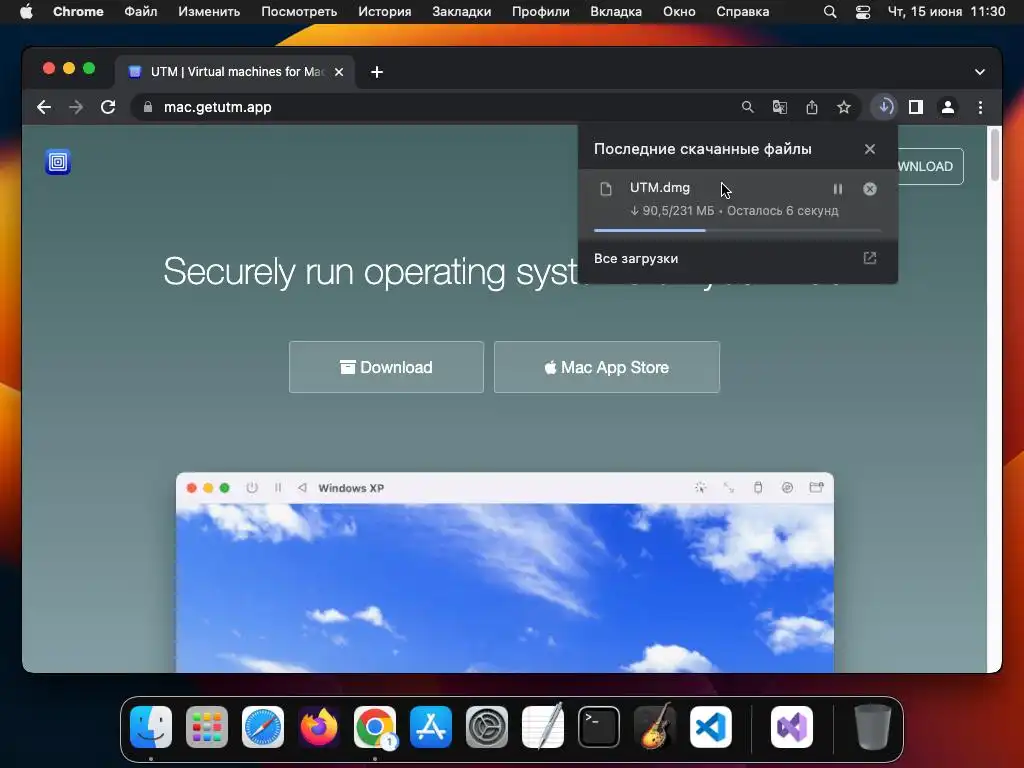Click the date and time in menu bar
1024x768 pixels.
tap(946, 11)
